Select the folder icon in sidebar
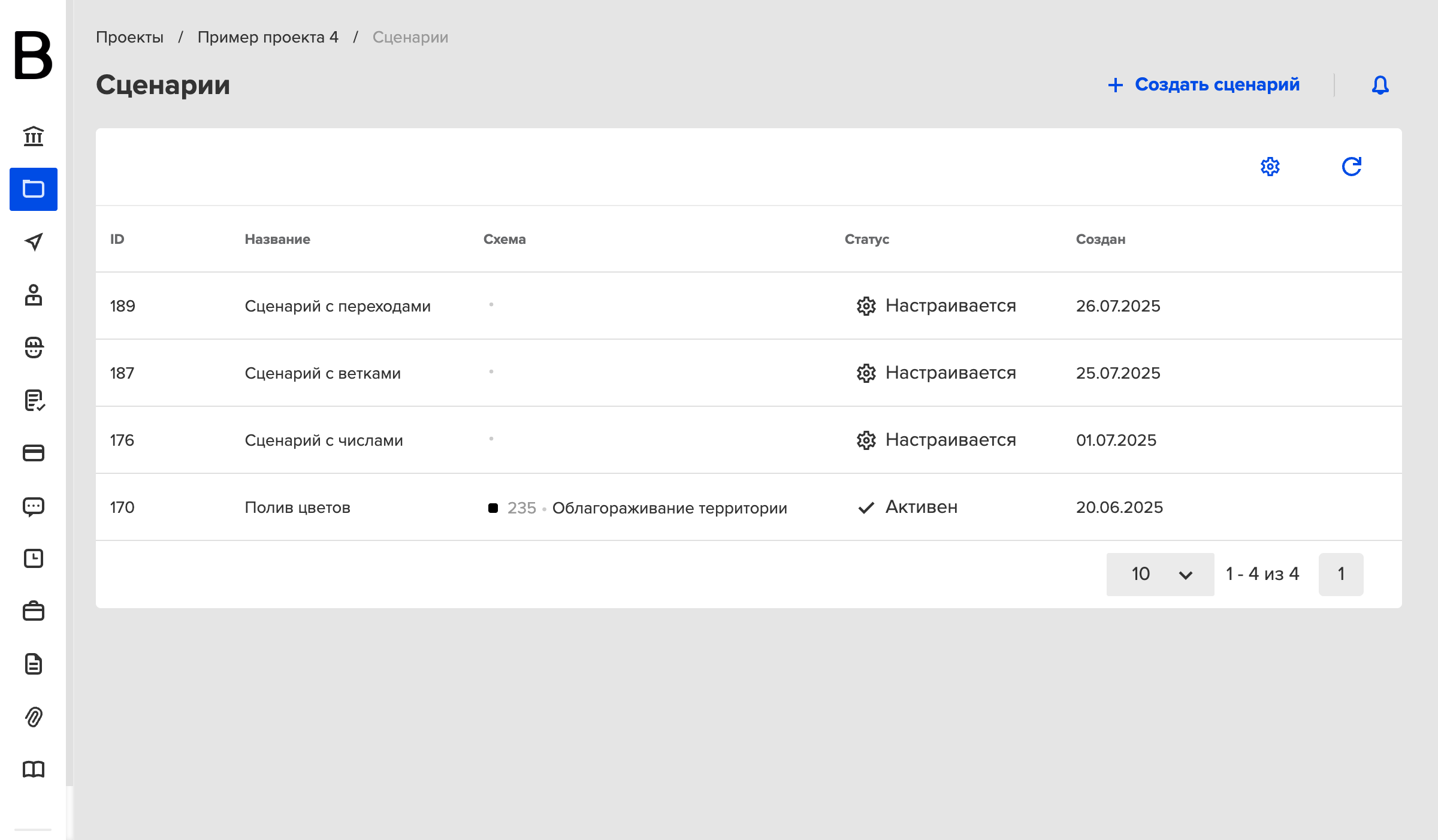 pos(34,189)
